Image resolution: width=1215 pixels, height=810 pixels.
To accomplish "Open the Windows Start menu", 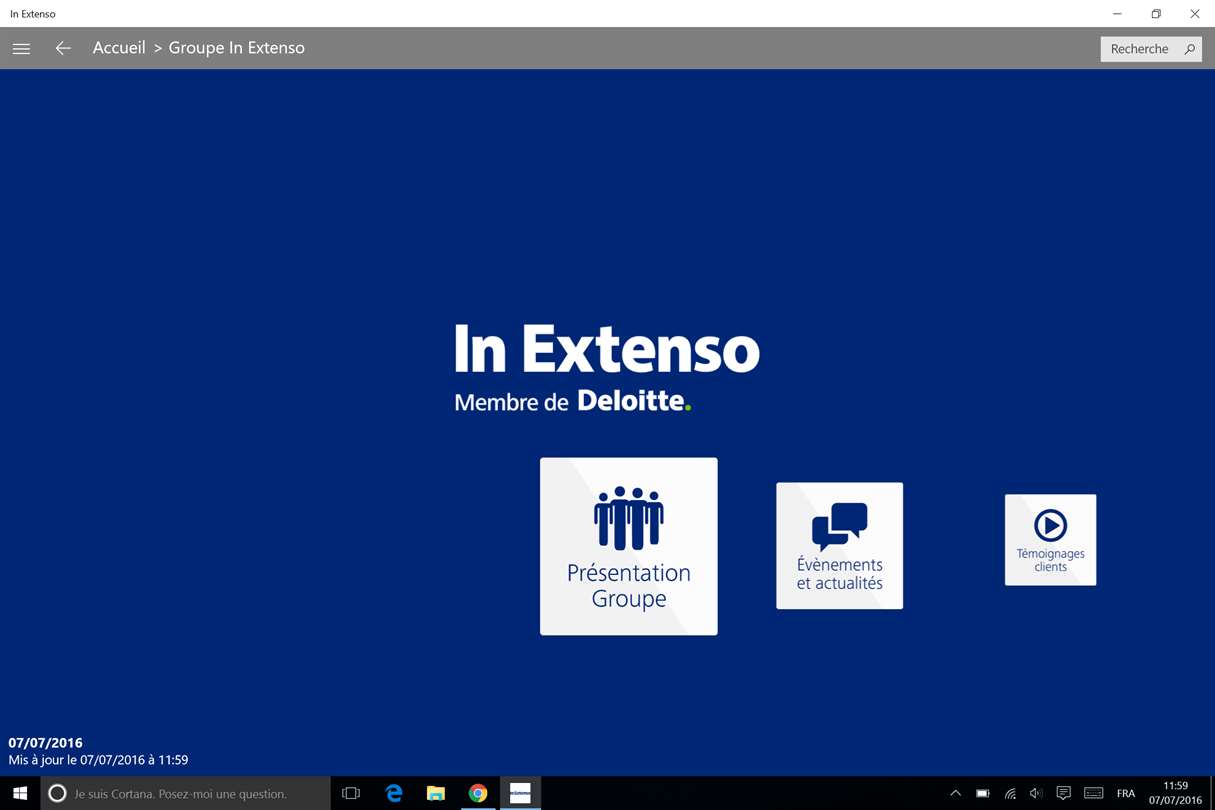I will pos(20,793).
